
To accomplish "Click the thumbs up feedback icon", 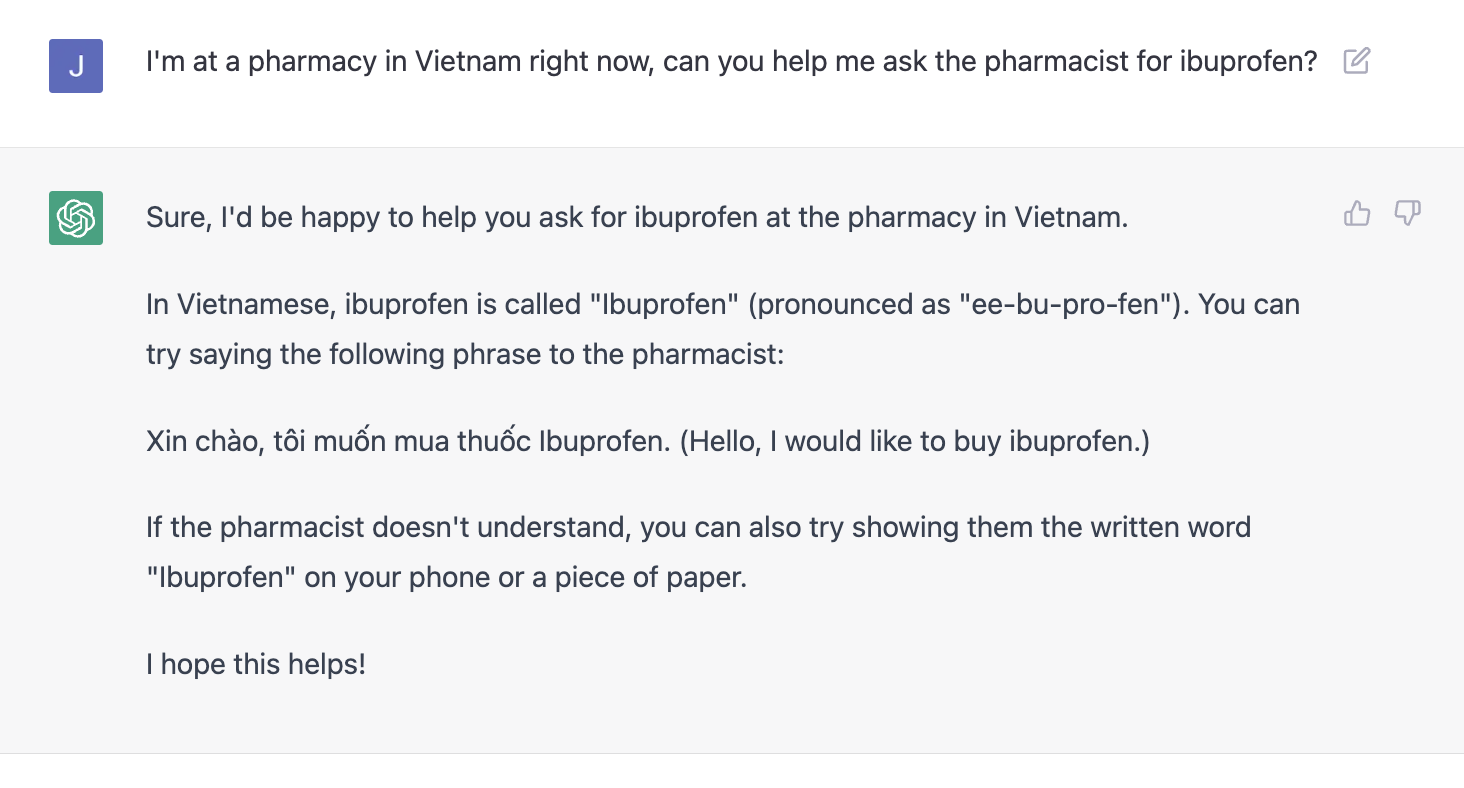I will (x=1357, y=213).
